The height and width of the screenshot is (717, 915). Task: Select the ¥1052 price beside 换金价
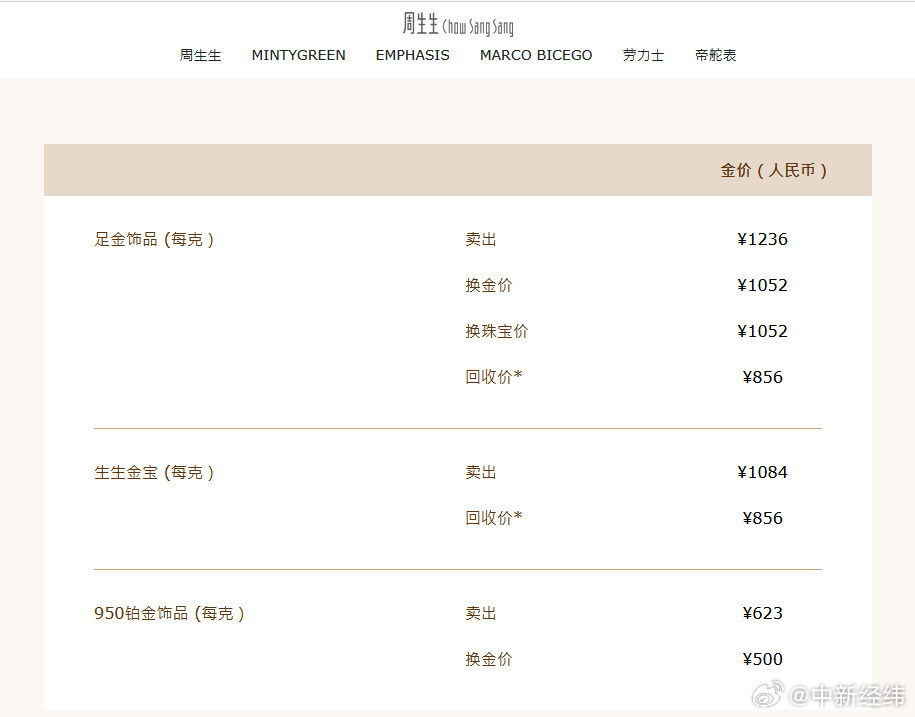pos(762,285)
